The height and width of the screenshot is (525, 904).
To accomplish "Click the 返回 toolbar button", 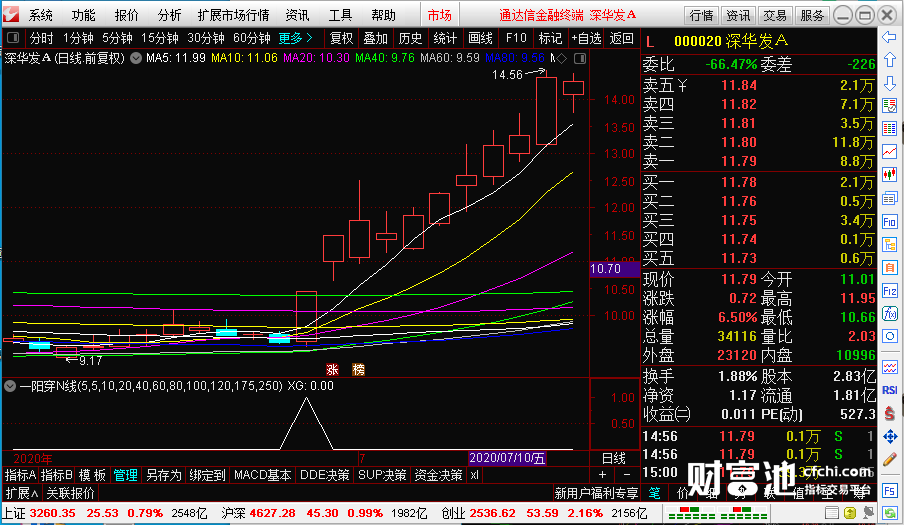I will click(x=621, y=38).
